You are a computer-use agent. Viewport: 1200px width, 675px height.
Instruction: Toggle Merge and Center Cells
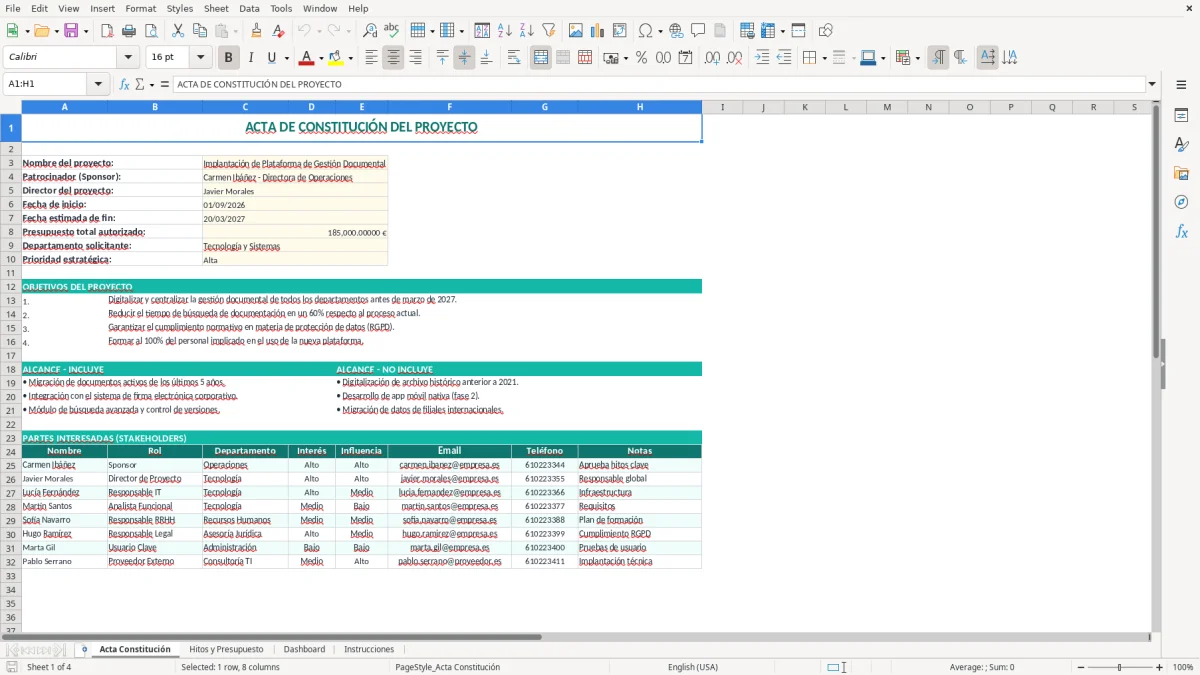[541, 57]
